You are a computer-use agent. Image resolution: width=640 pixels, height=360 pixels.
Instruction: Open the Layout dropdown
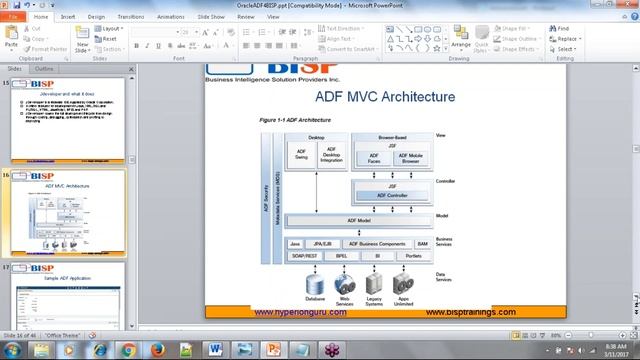(x=109, y=29)
